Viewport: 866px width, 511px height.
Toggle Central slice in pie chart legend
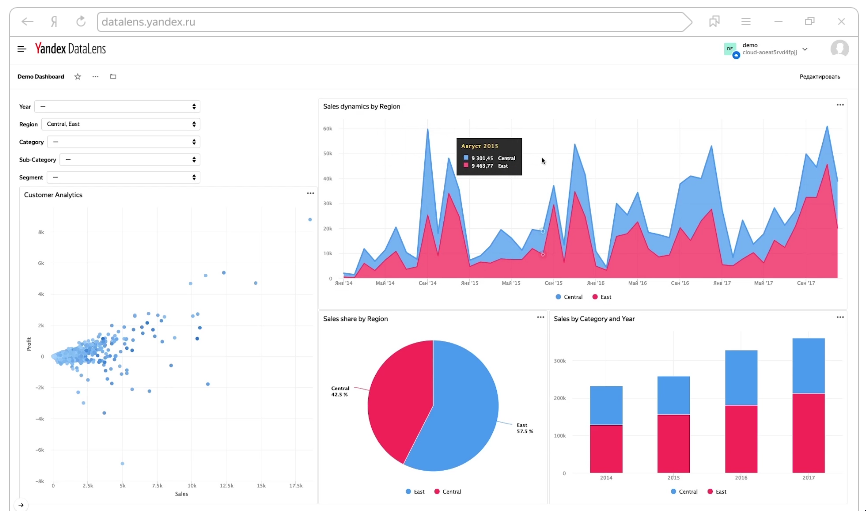[448, 492]
